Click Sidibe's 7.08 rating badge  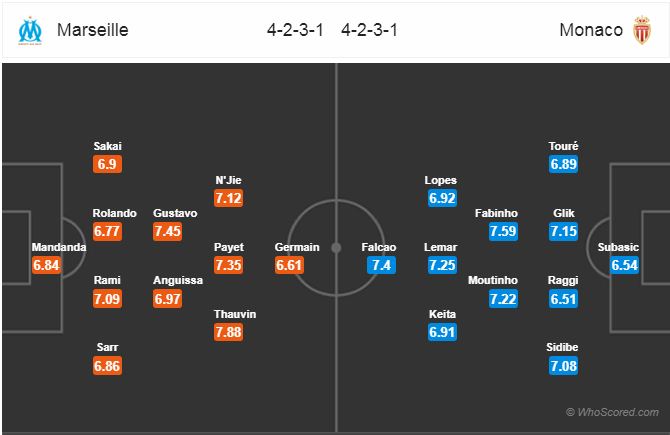tap(564, 366)
